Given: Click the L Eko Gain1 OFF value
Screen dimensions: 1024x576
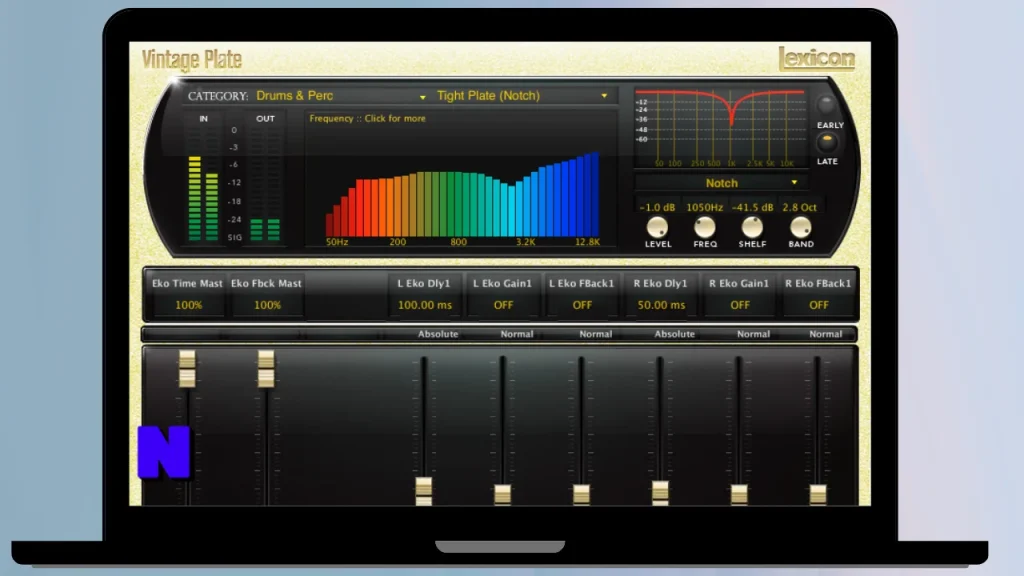Looking at the screenshot, I should click(503, 305).
